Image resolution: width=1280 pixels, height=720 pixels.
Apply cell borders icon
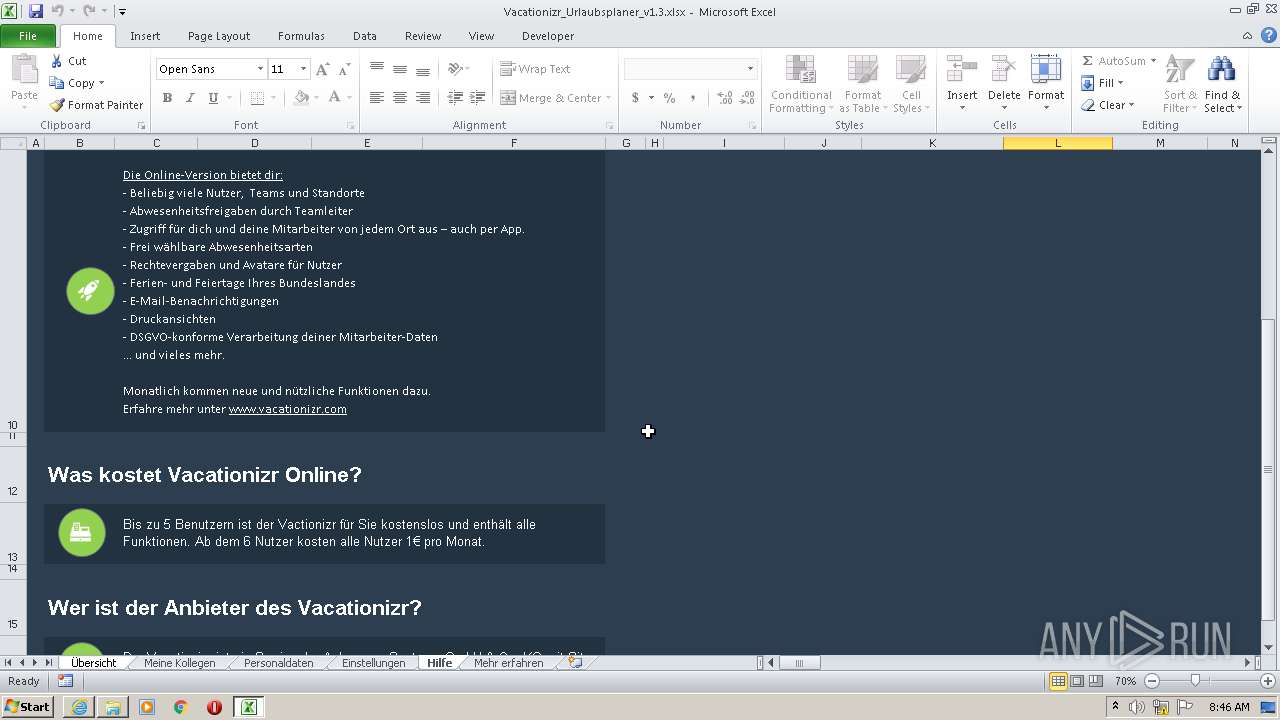[x=257, y=98]
